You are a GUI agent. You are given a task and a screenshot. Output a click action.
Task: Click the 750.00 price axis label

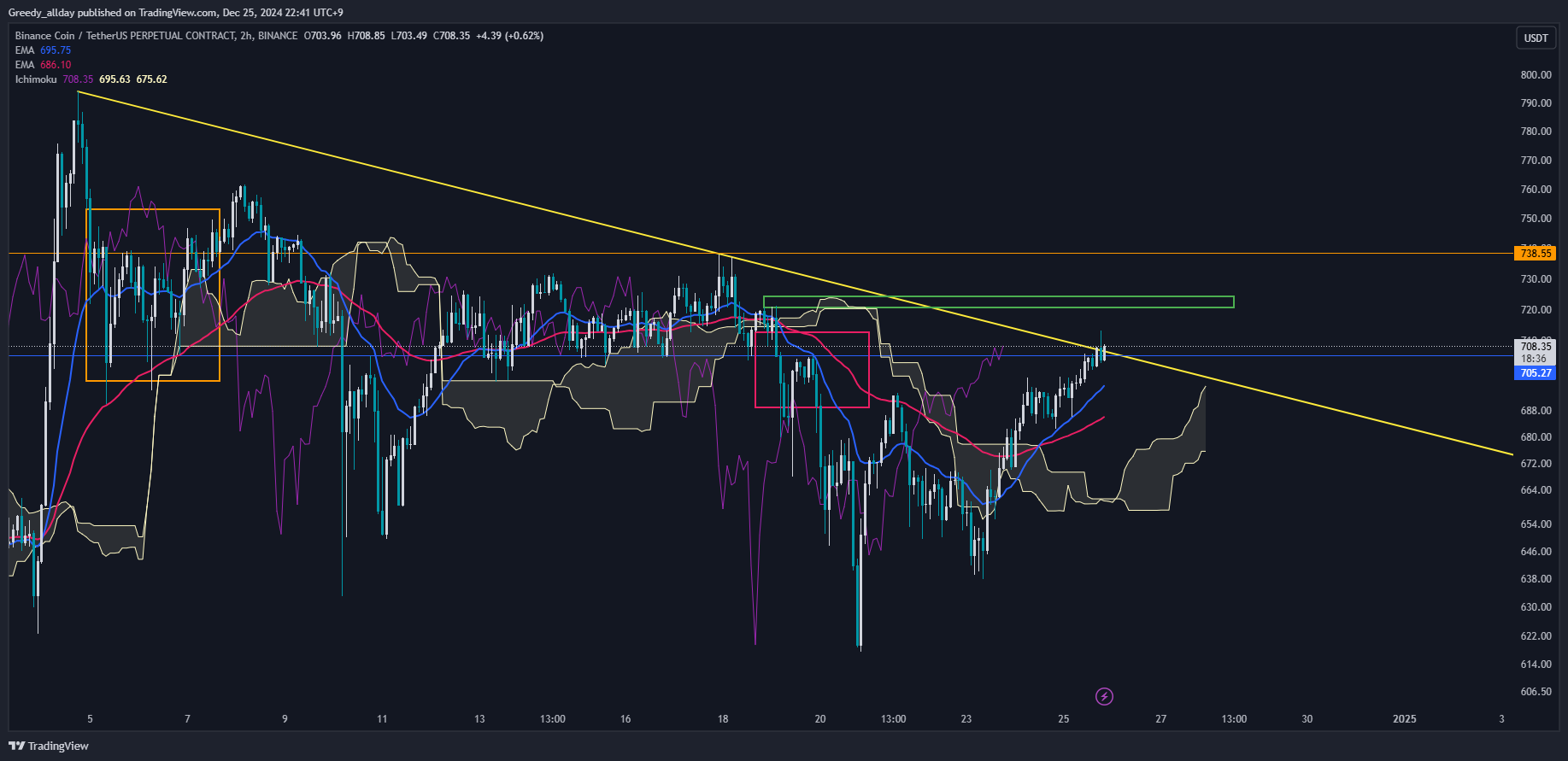click(1536, 219)
